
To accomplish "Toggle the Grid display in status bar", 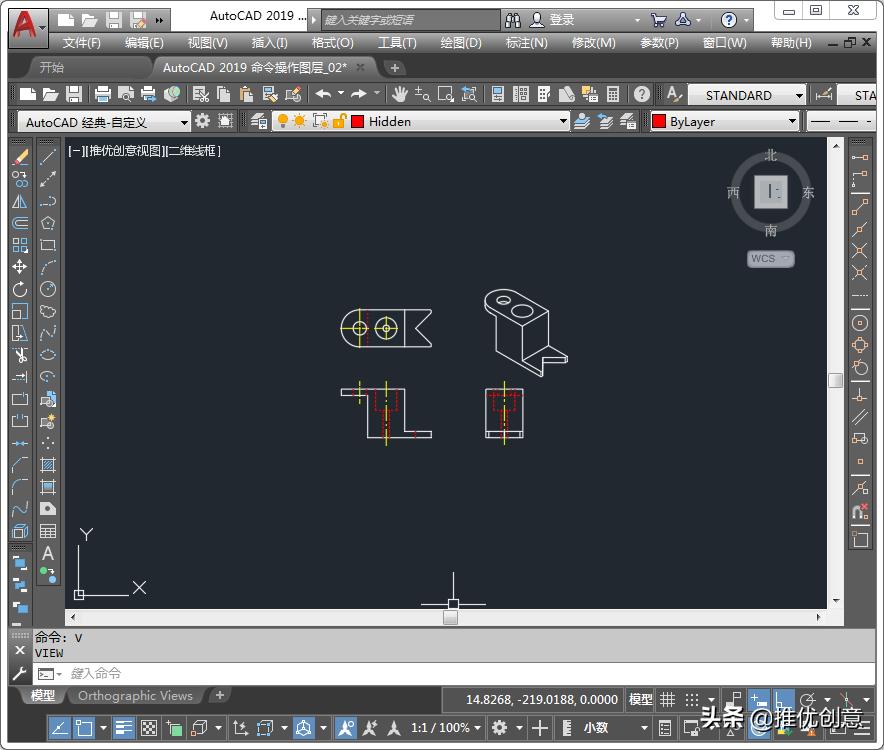I will coord(666,699).
